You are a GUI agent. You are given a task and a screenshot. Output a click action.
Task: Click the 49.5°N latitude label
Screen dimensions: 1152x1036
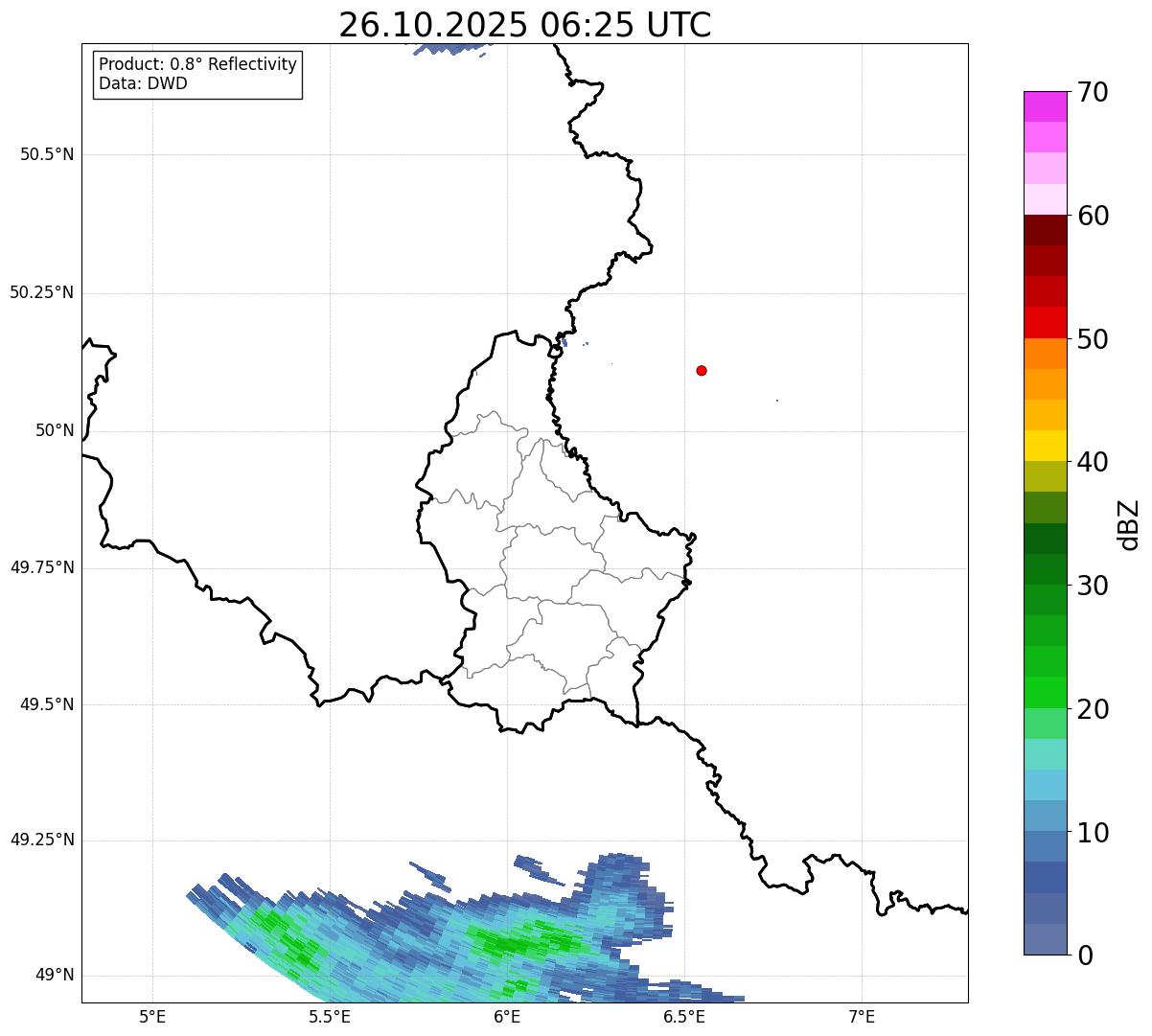point(47,704)
